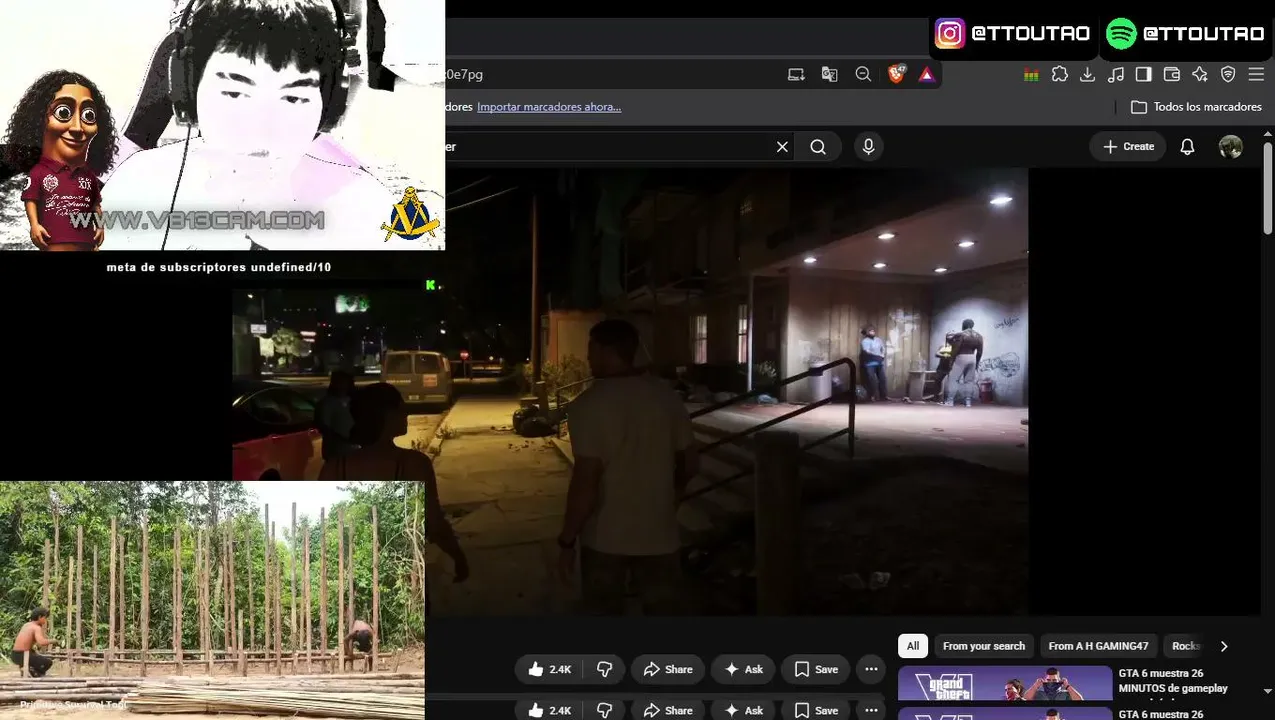Click the page vertical scrollbar thumb

coord(1268,188)
